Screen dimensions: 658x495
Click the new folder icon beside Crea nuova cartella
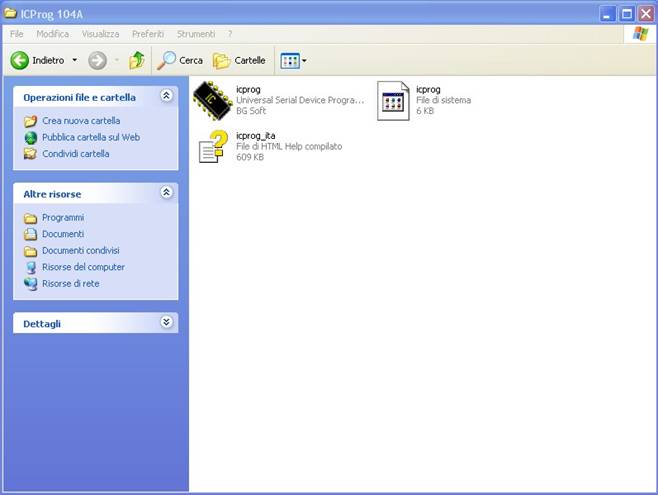coord(30,121)
